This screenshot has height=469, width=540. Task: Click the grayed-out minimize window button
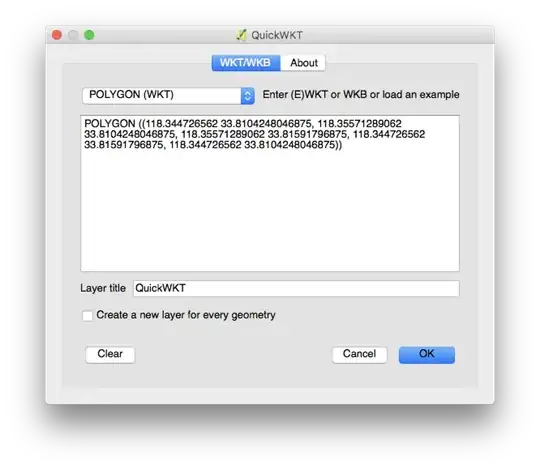point(73,35)
